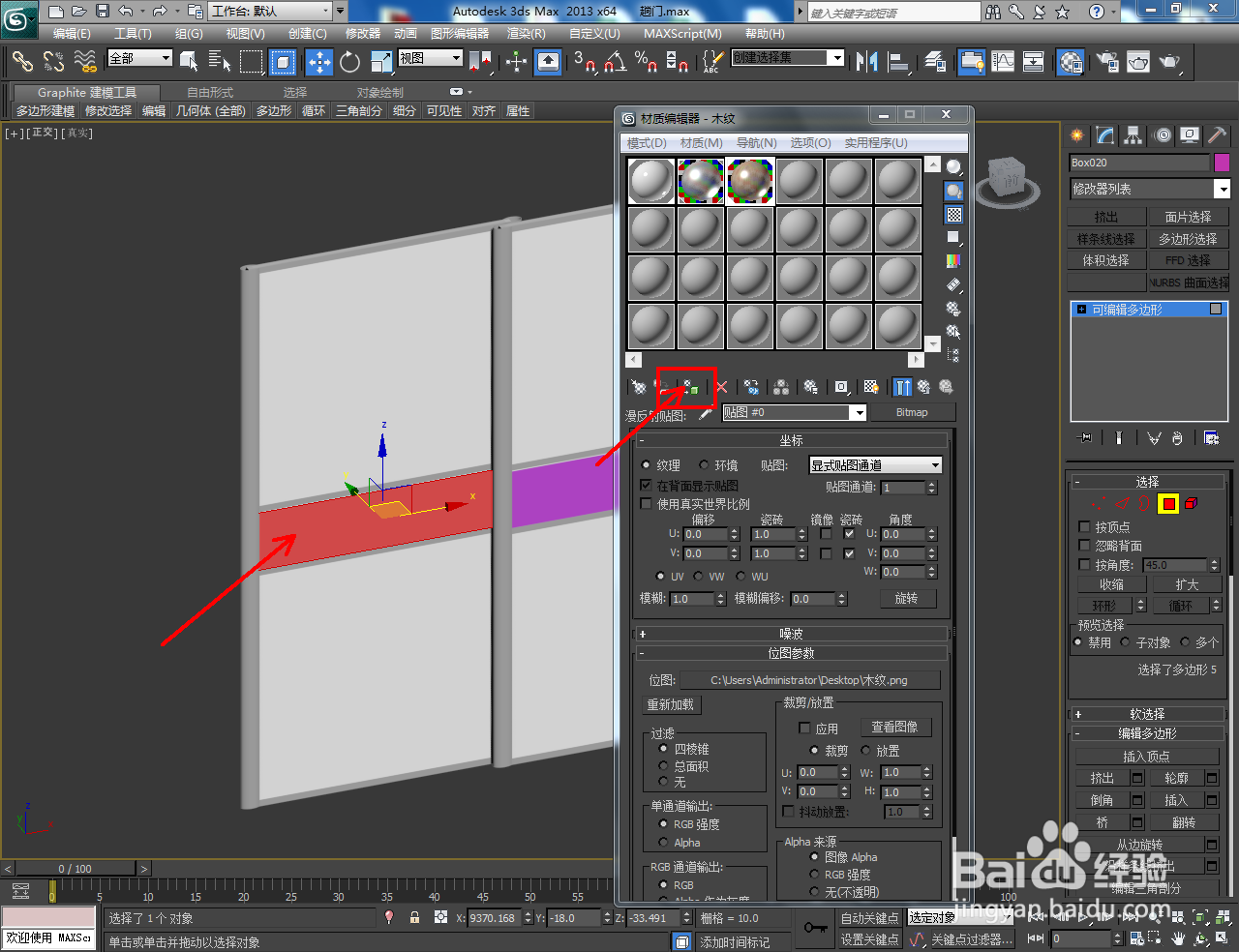Open the Material Editor checker-sphere toolbar icon
Image resolution: width=1239 pixels, height=952 pixels.
tap(1071, 62)
